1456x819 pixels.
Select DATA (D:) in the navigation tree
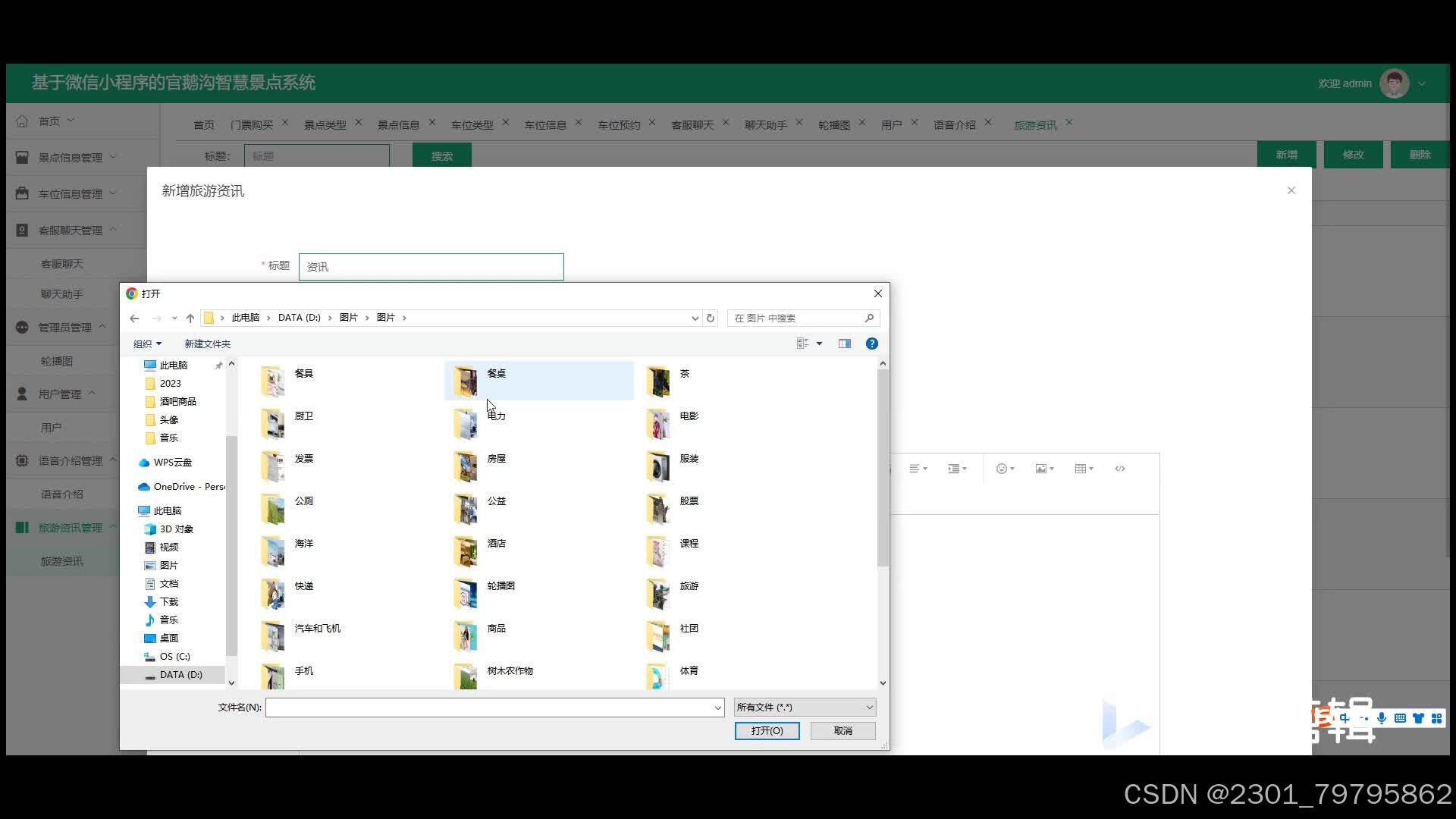(x=180, y=674)
